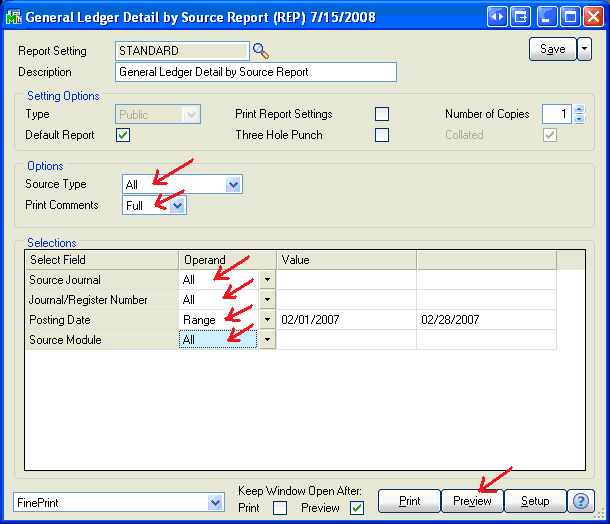This screenshot has height=524, width=610.
Task: Toggle the Collated checkbox
Action: click(550, 135)
